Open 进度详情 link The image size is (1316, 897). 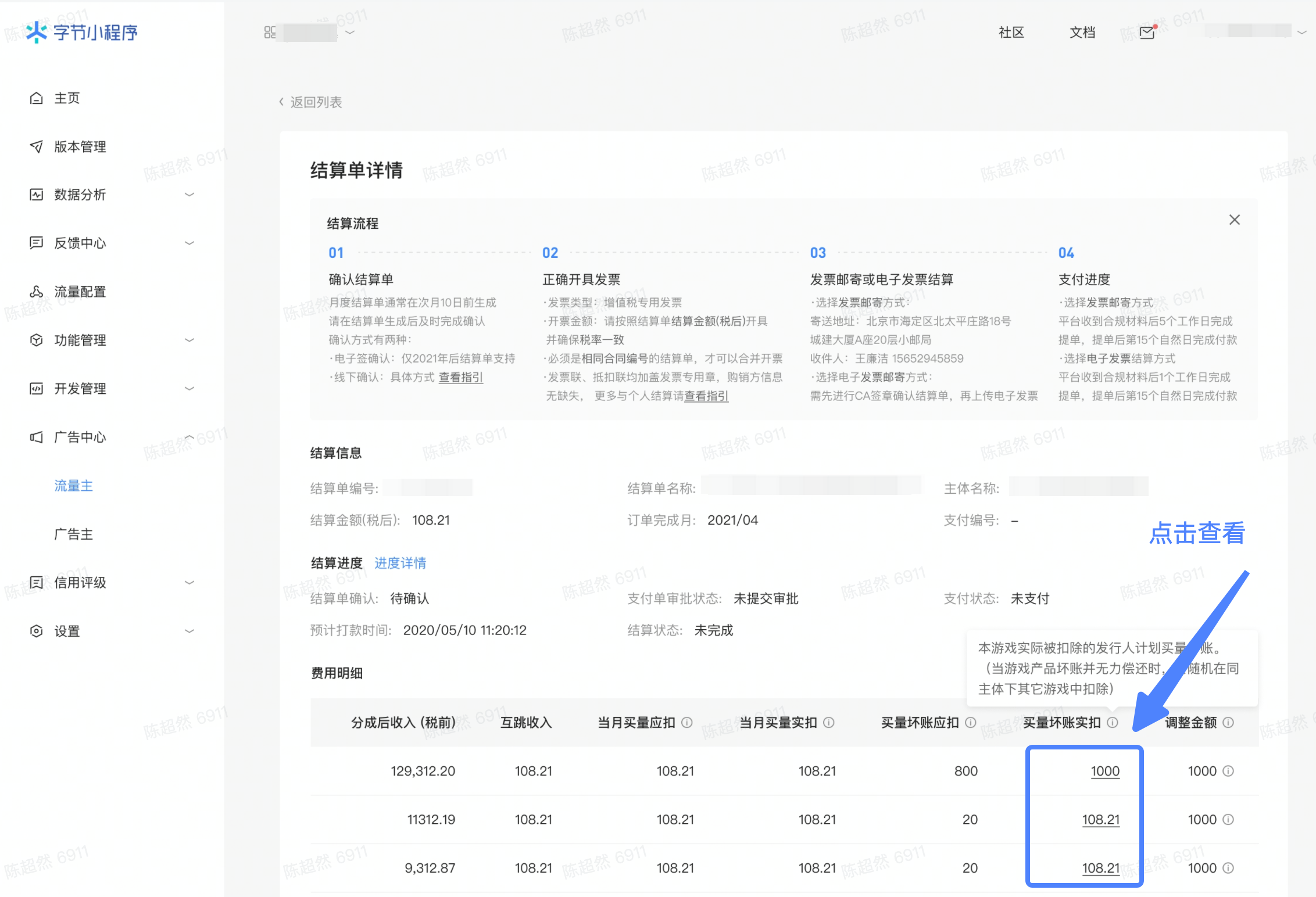(x=400, y=563)
